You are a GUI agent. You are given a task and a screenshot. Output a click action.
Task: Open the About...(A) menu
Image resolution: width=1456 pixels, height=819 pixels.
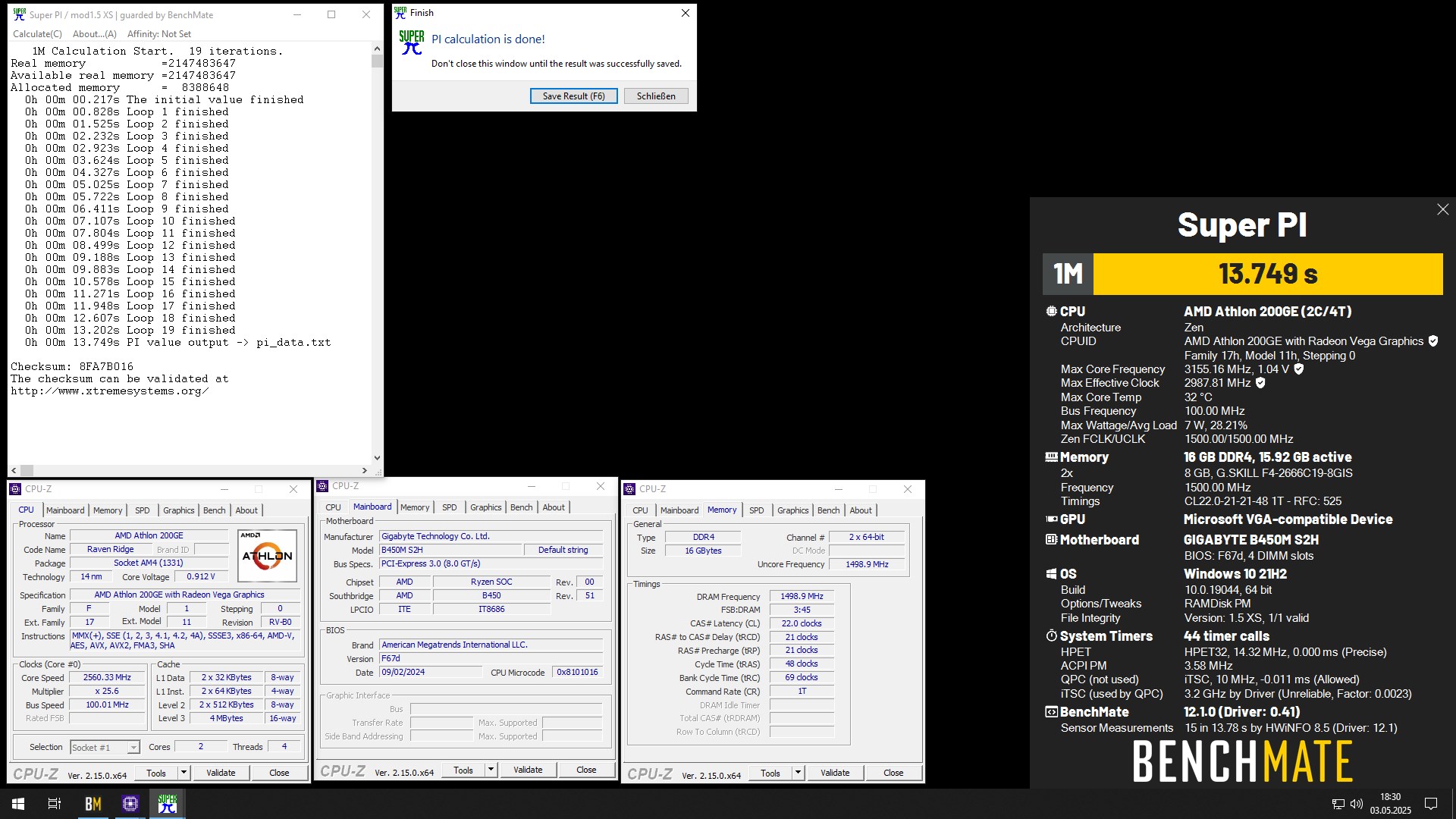tap(95, 34)
